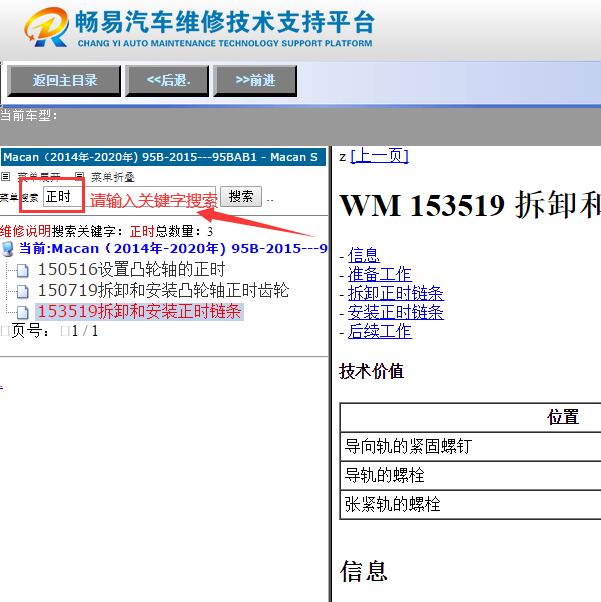Click the 技术价值 heading

pyautogui.click(x=371, y=372)
